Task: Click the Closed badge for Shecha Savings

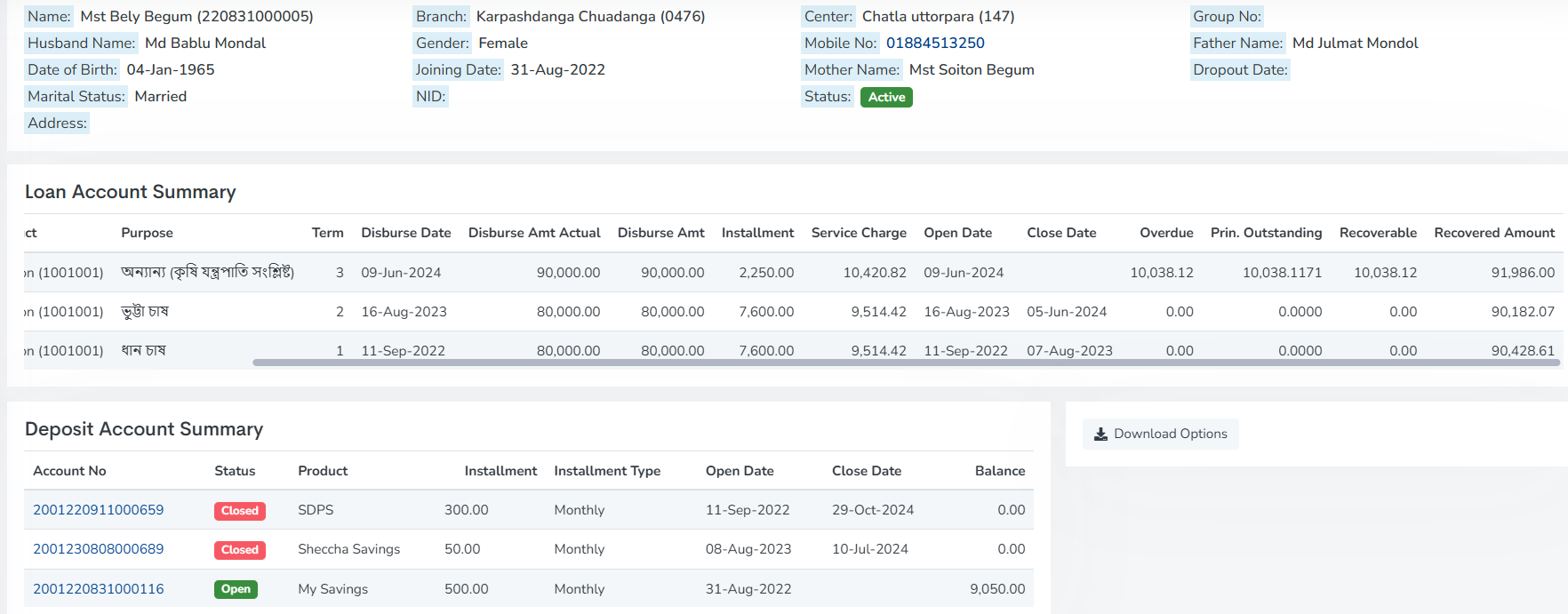Action: click(x=240, y=550)
